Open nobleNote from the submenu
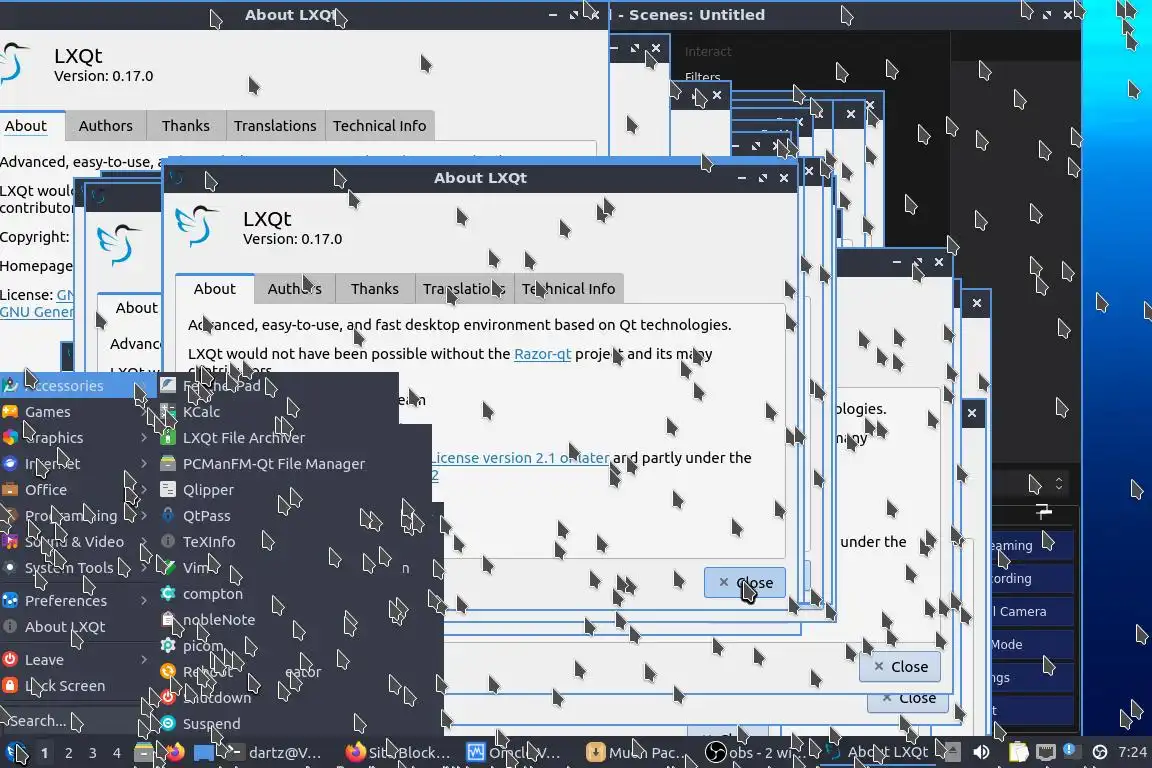This screenshot has width=1152, height=768. tap(278, 620)
